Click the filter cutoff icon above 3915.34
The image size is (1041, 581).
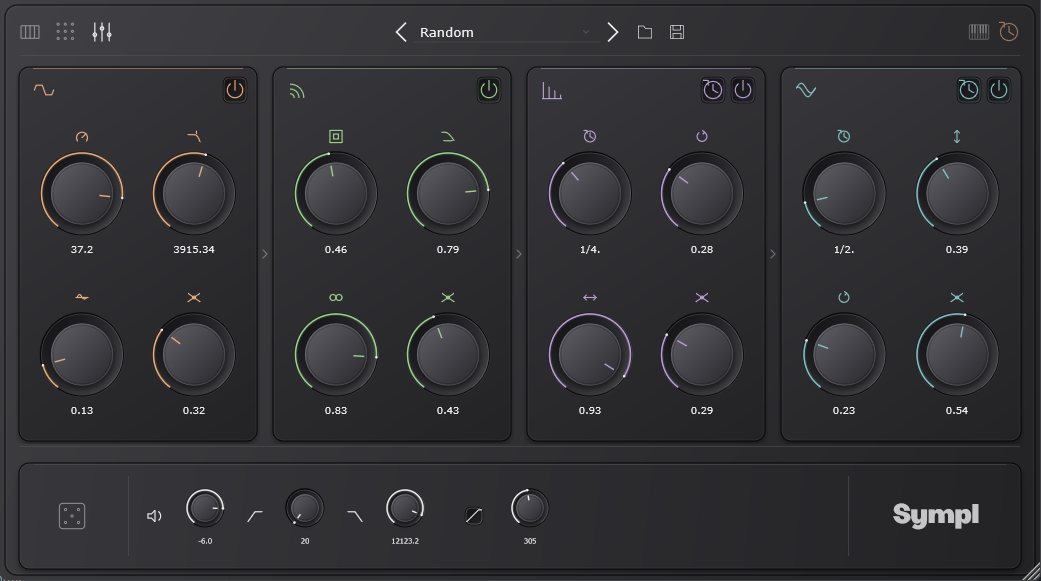[194, 136]
